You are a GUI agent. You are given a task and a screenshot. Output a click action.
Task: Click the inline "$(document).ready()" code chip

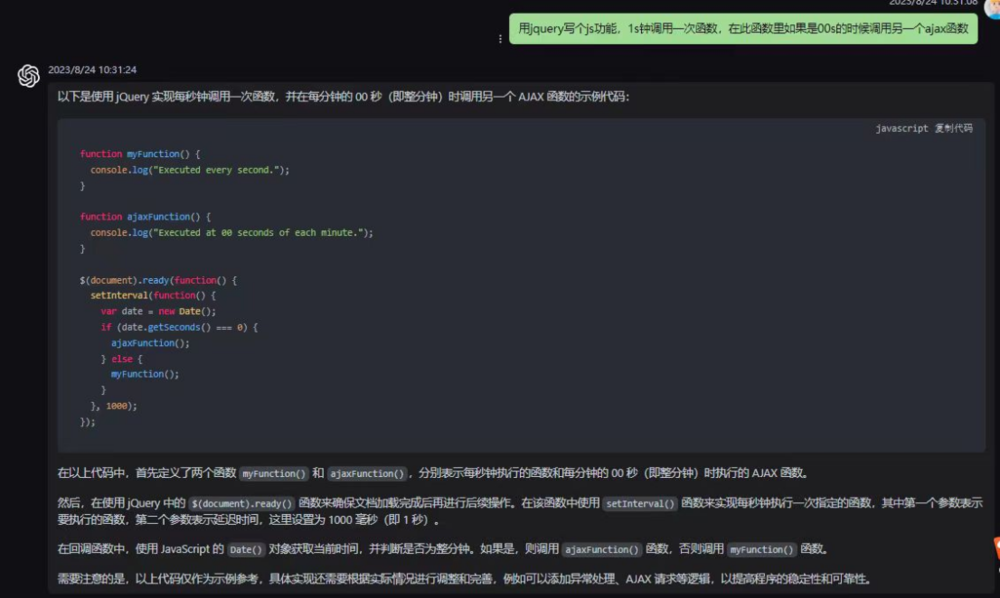coord(242,503)
